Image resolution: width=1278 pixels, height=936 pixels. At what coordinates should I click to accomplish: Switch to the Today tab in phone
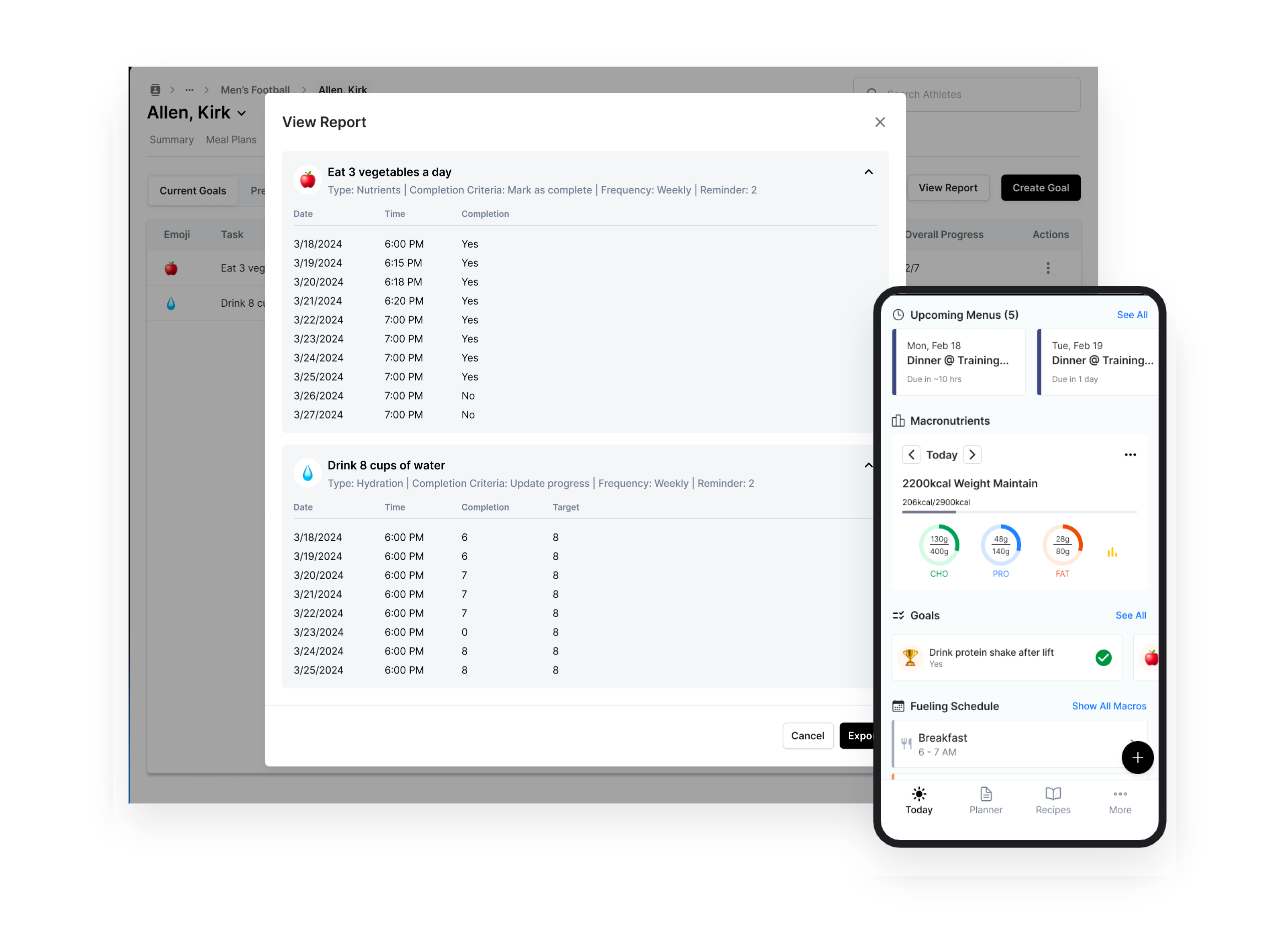pos(919,800)
